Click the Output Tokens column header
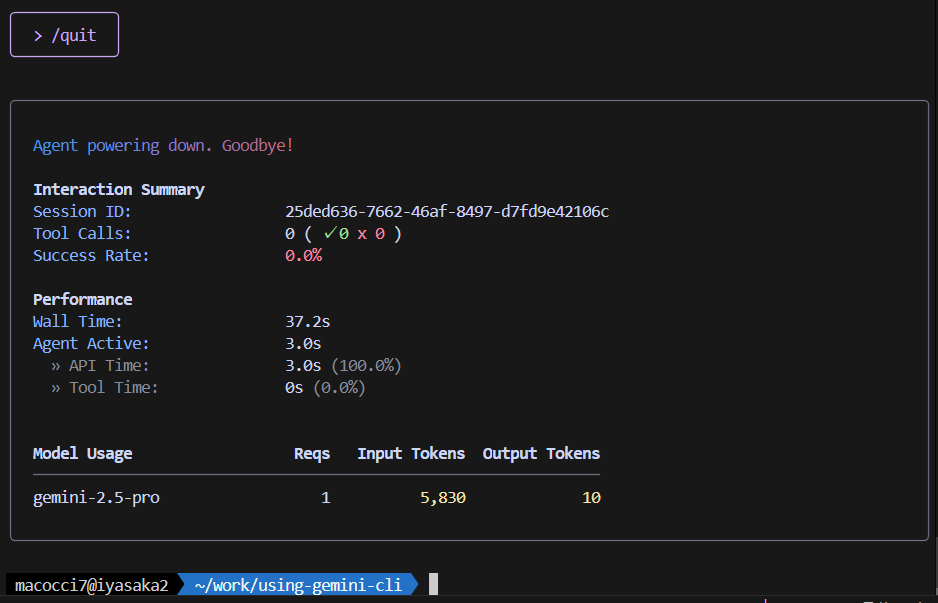 [x=541, y=454]
